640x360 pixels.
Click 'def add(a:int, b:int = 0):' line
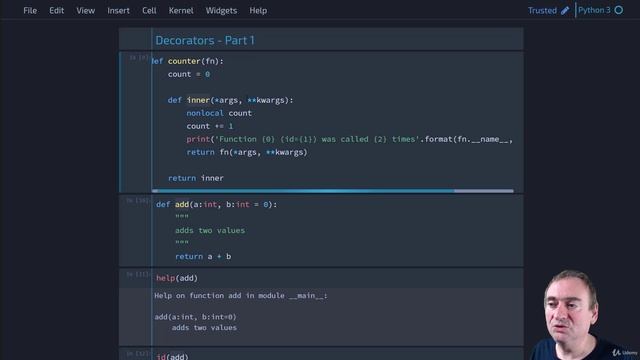click(x=216, y=204)
